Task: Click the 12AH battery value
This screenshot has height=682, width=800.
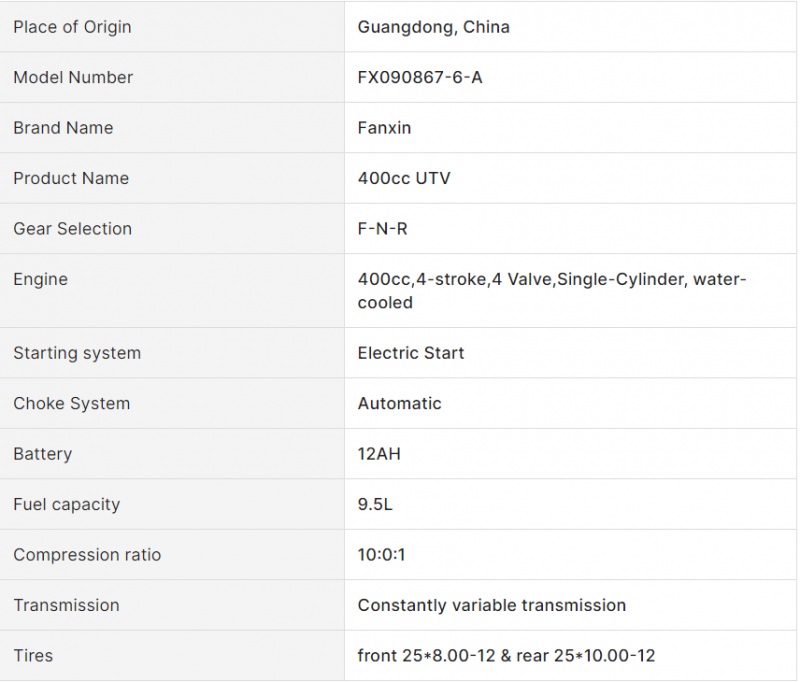Action: [379, 454]
